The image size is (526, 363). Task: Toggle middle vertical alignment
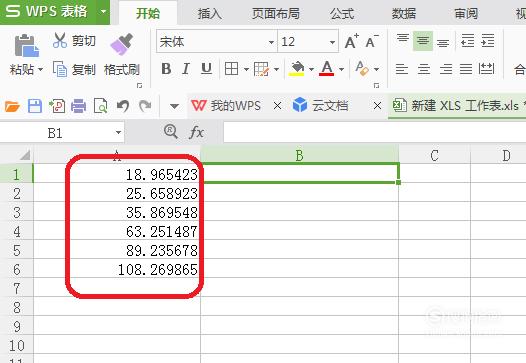(x=423, y=41)
